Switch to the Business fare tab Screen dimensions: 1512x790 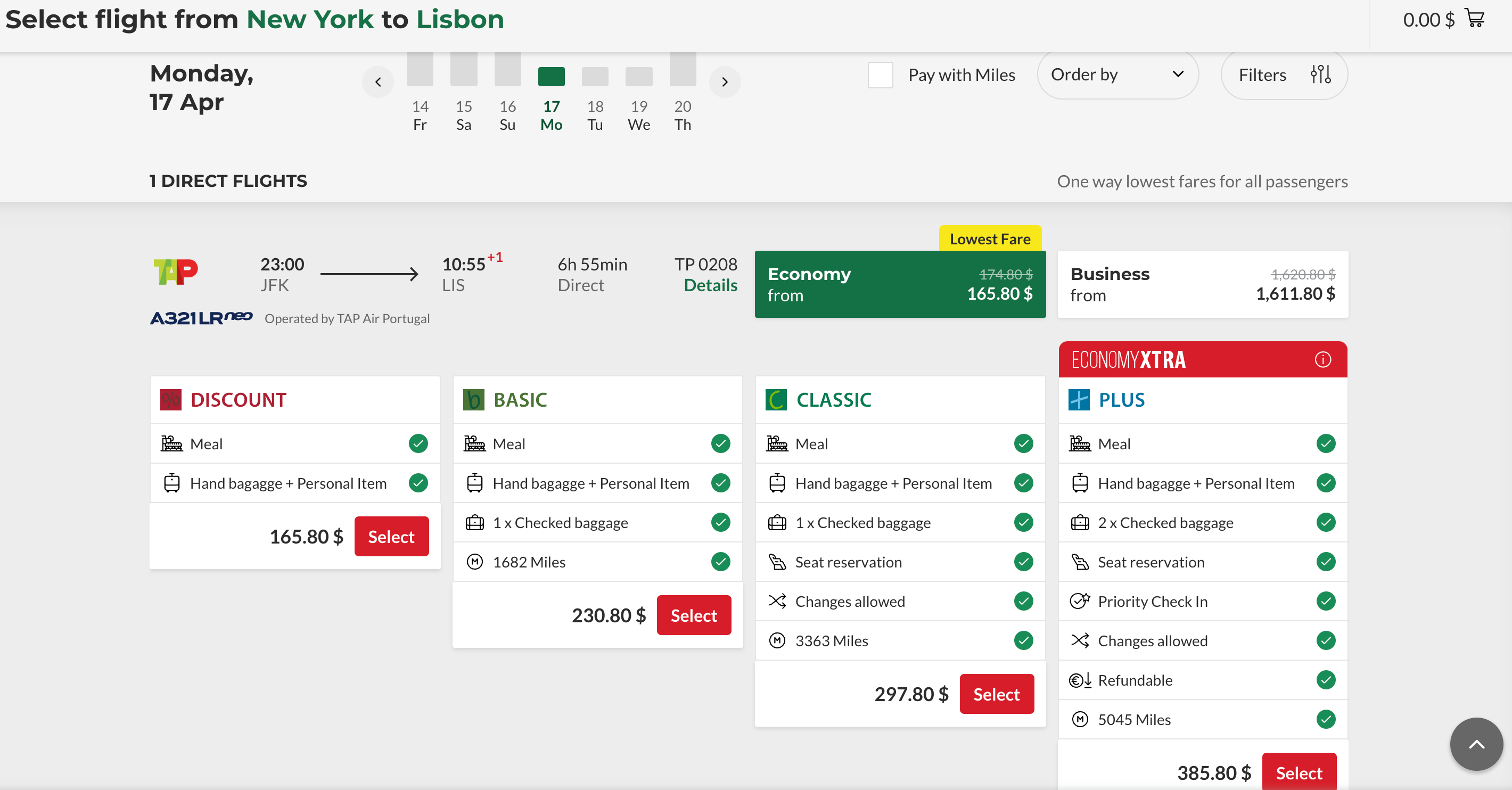click(x=1202, y=284)
